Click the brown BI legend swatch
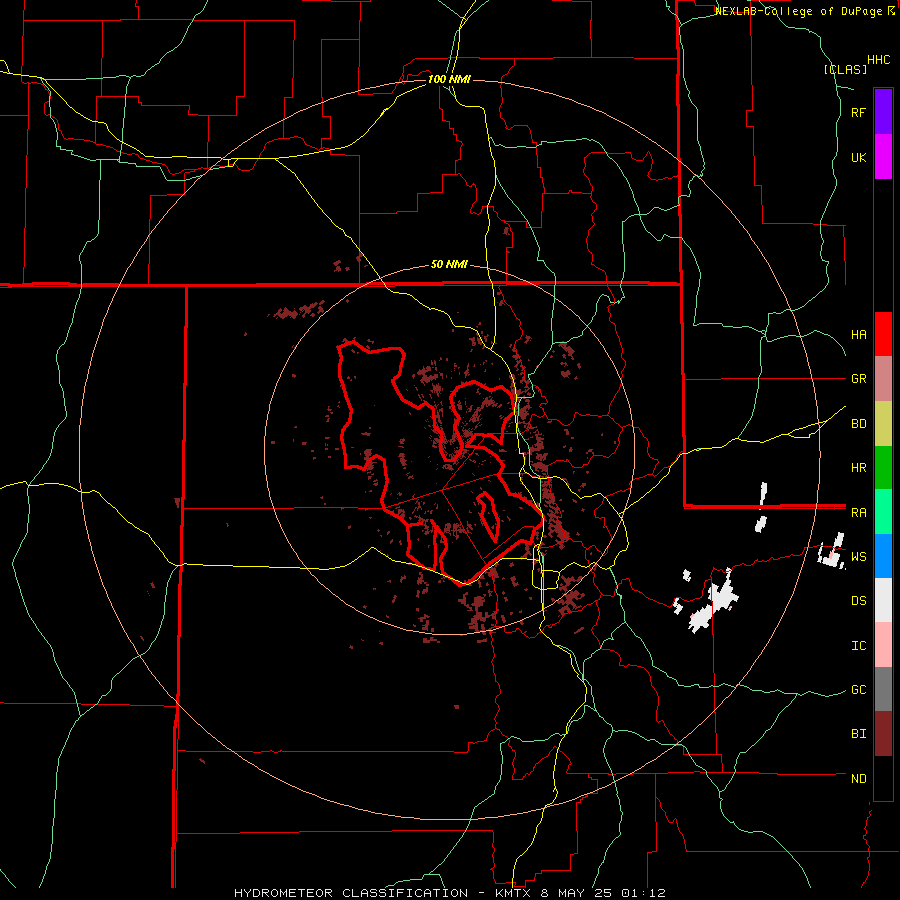900x900 pixels. [x=883, y=734]
